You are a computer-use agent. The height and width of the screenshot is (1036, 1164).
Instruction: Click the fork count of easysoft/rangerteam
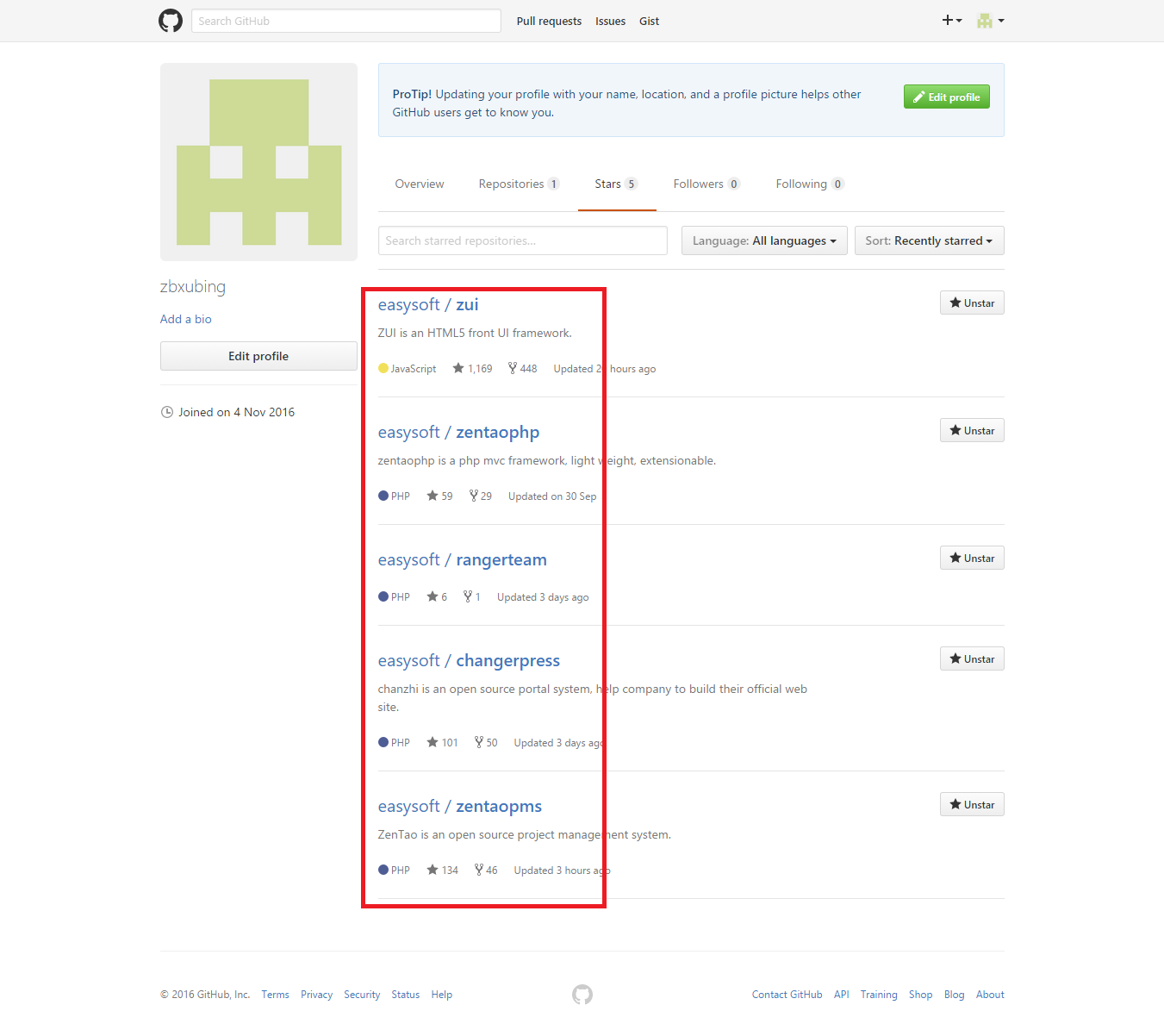pos(472,597)
